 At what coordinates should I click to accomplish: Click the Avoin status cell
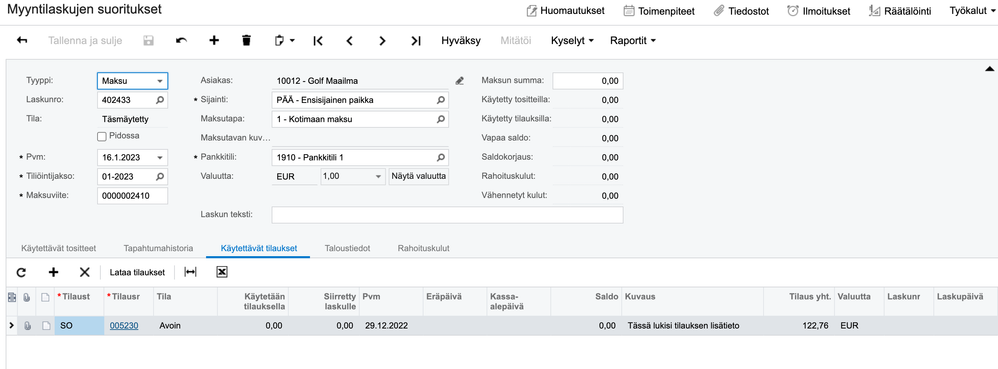coord(185,326)
